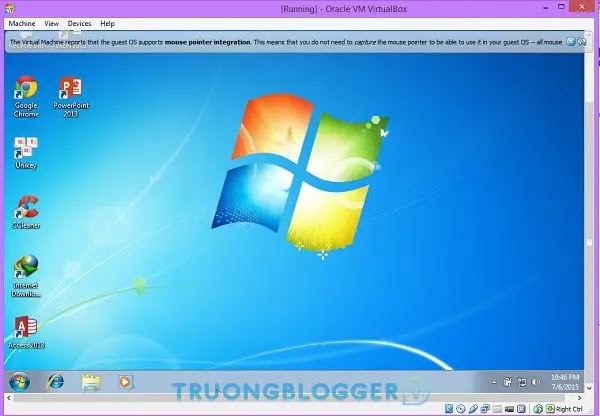Viewport: 600px width, 416px height.
Task: Show hidden system tray icons
Action: tap(494, 382)
